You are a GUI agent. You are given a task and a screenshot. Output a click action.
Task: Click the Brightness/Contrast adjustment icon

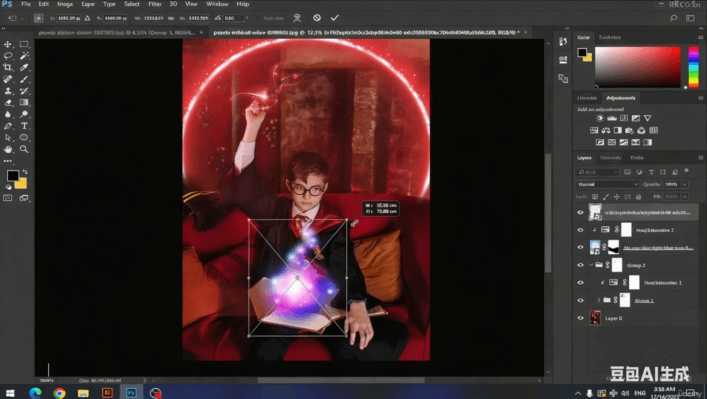click(600, 118)
